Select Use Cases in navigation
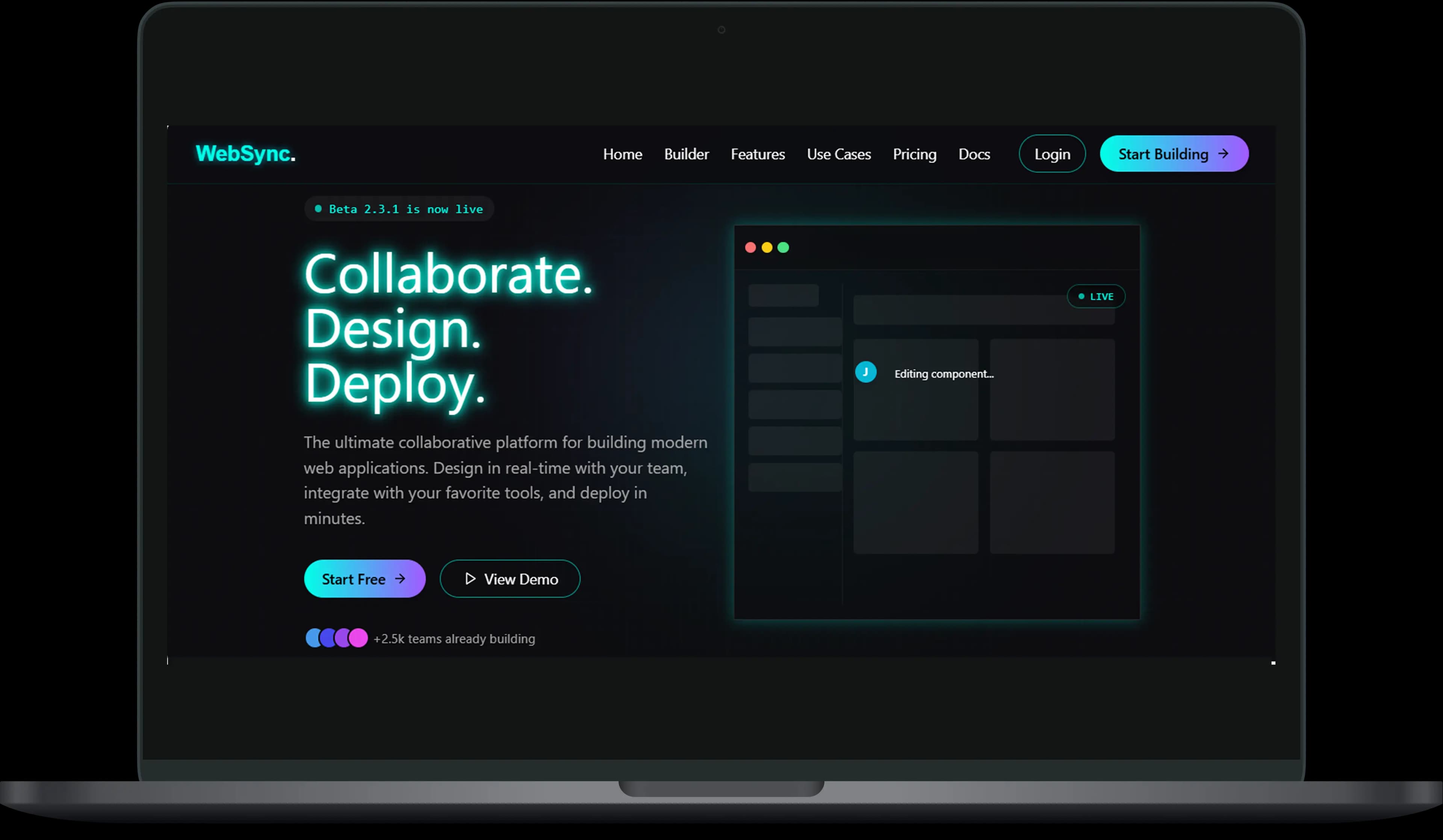The height and width of the screenshot is (840, 1443). coord(839,154)
